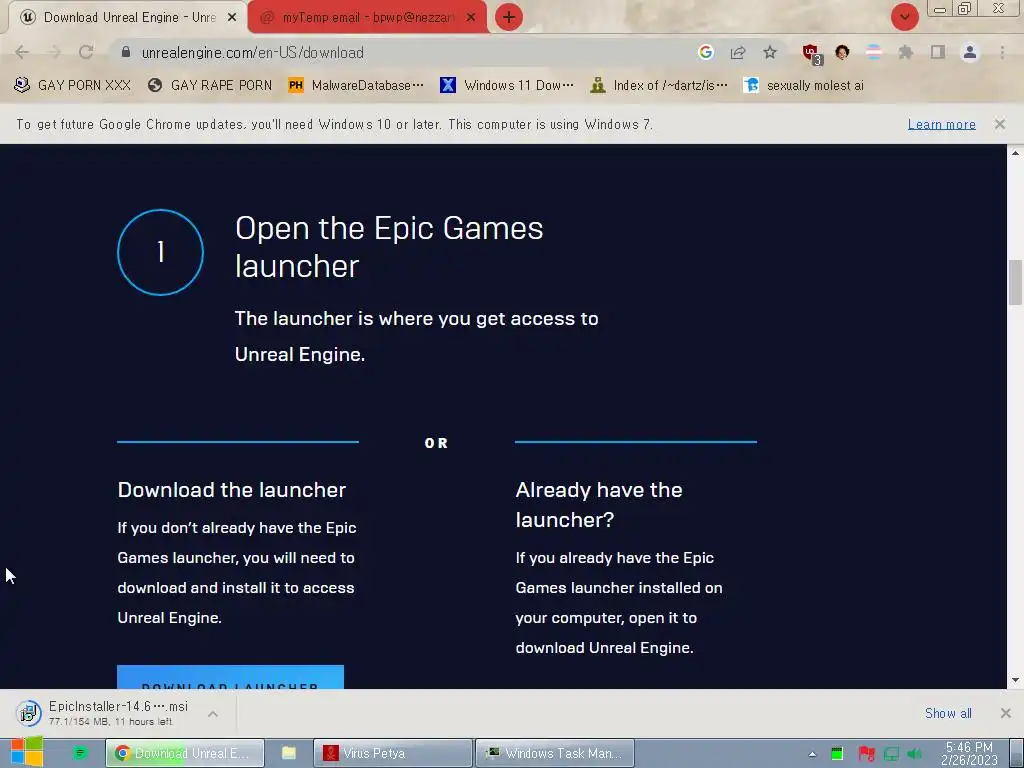Click the EpicInstaller msi download item

[x=118, y=713]
